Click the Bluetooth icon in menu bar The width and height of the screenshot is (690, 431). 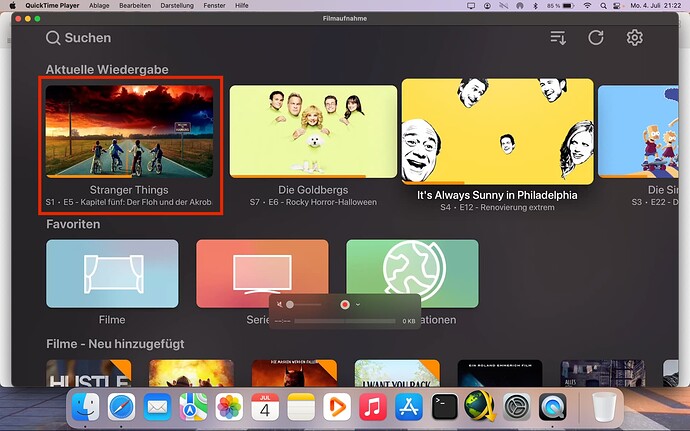tap(535, 6)
